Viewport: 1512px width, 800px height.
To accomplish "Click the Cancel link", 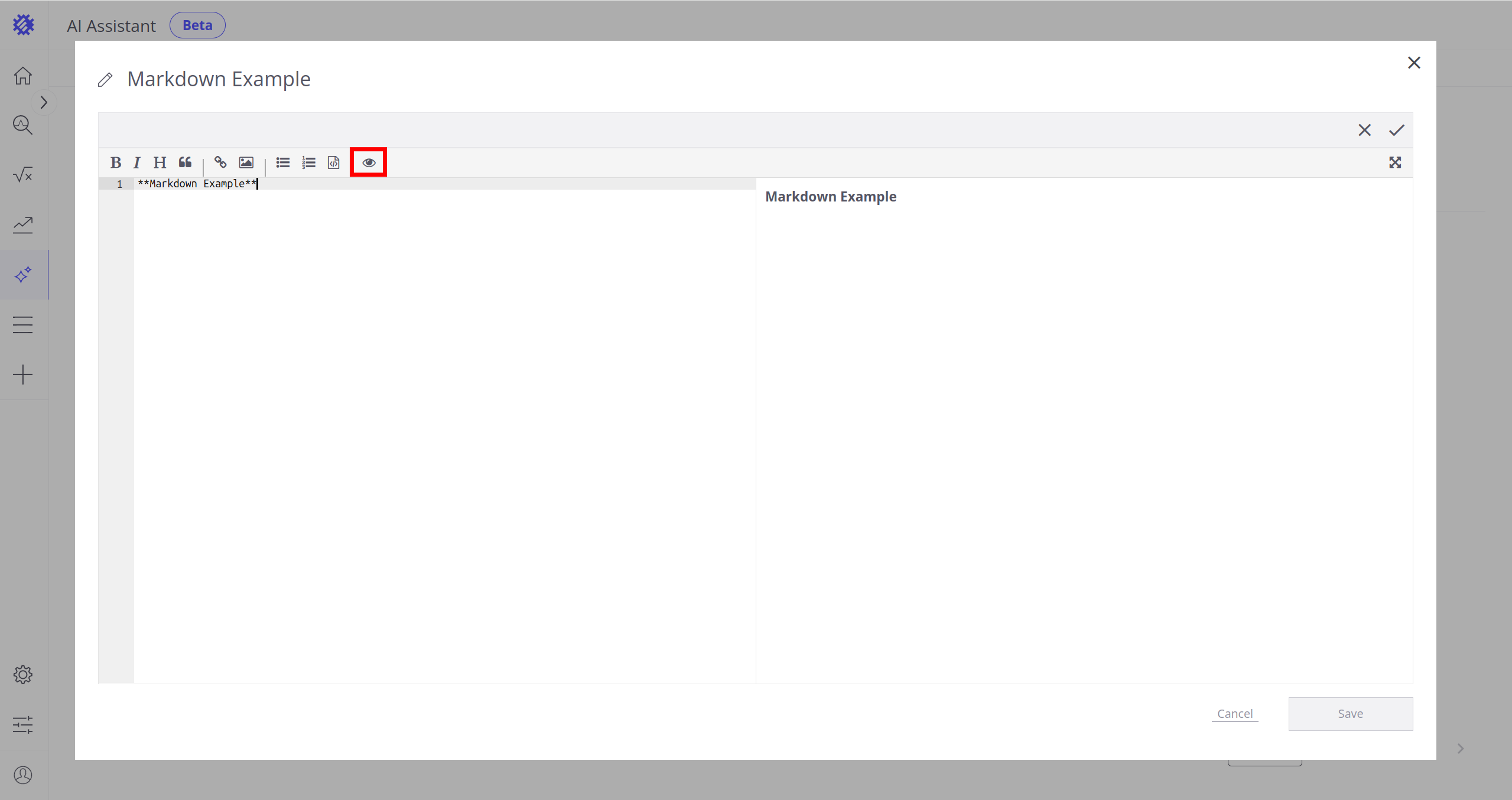I will pyautogui.click(x=1235, y=714).
